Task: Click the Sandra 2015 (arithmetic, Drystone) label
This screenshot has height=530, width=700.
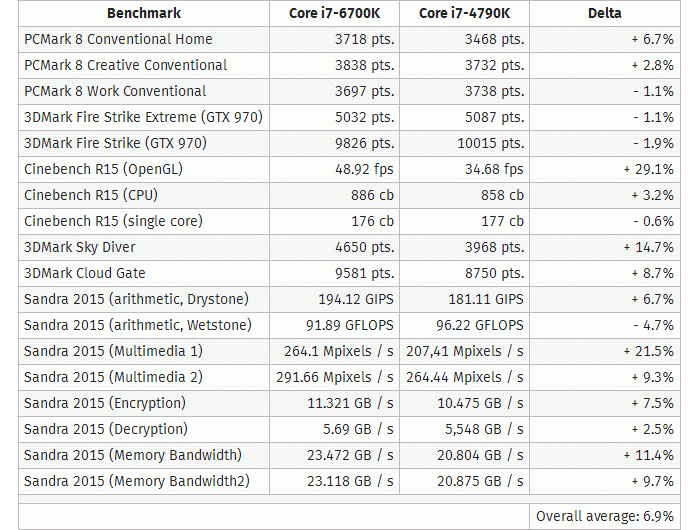Action: tap(136, 299)
